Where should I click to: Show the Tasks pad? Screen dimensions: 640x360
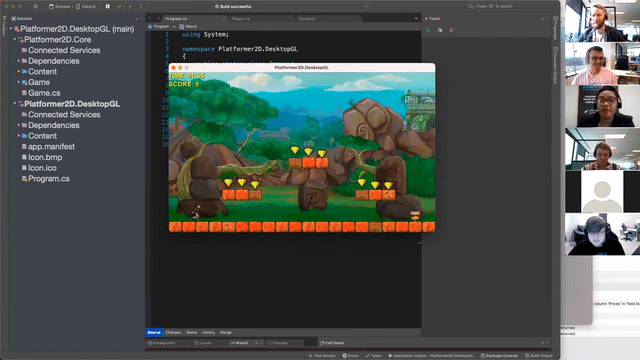pyautogui.click(x=373, y=356)
